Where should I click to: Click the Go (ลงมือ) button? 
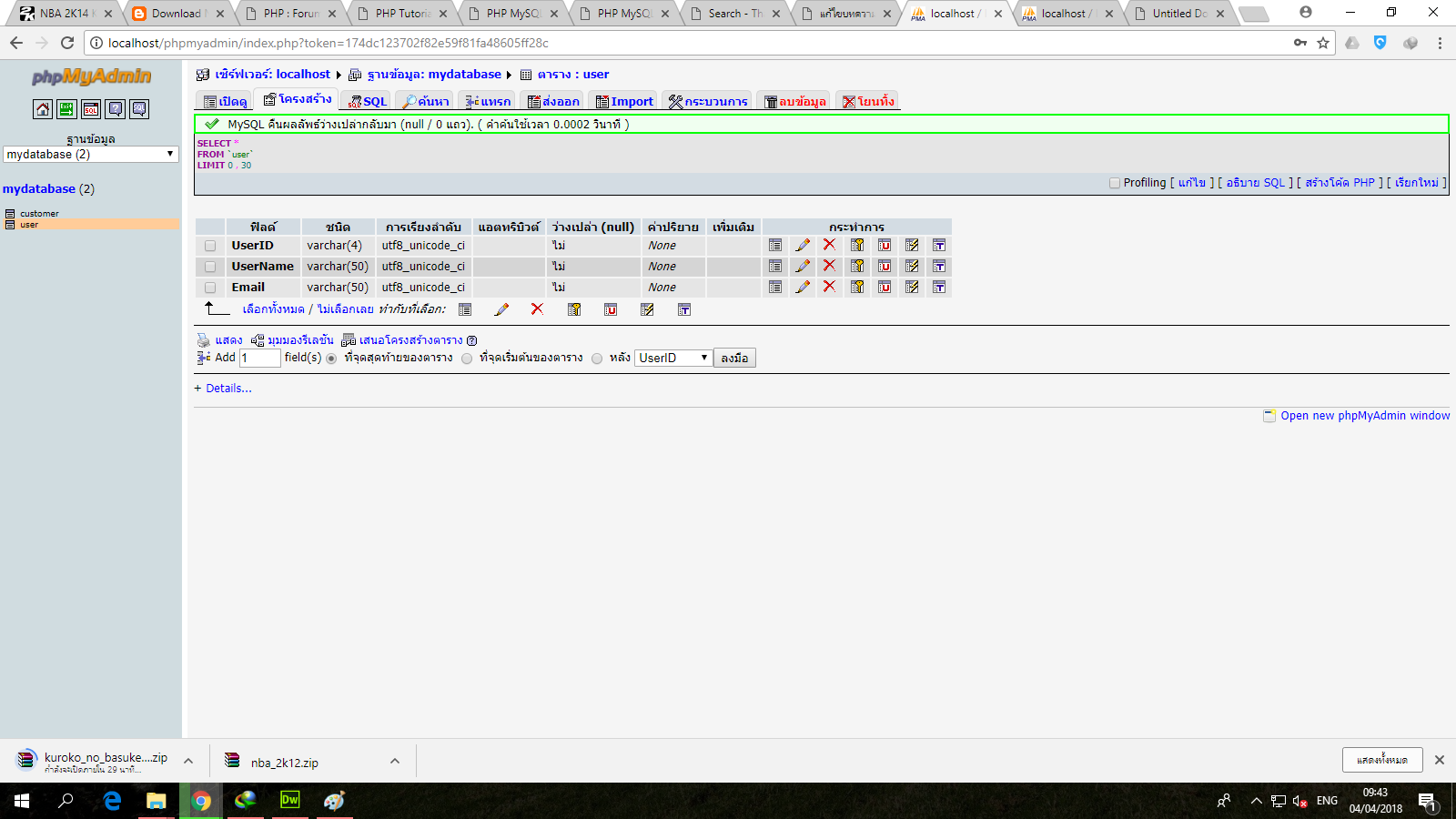tap(734, 359)
